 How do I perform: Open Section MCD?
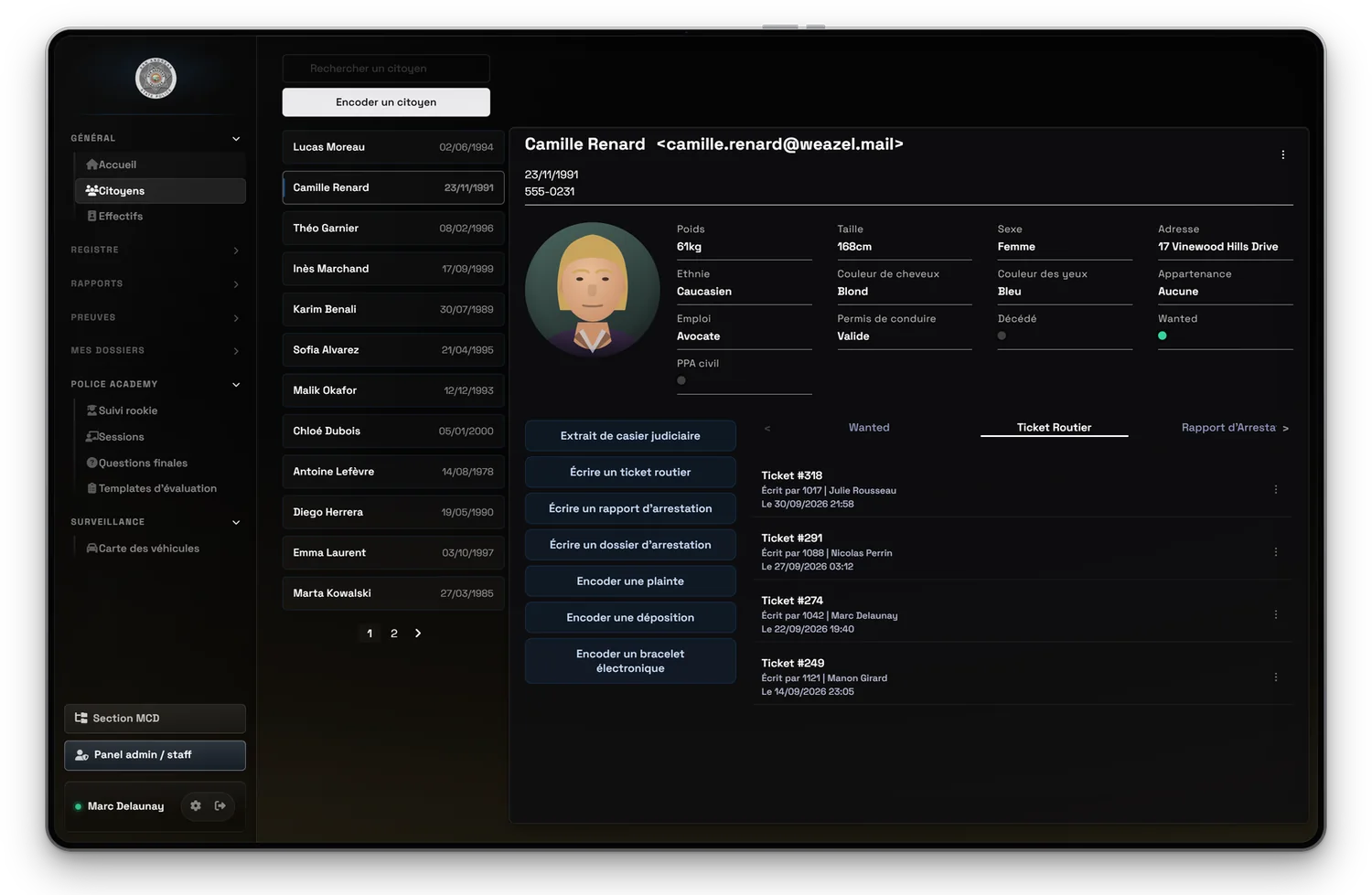point(155,719)
